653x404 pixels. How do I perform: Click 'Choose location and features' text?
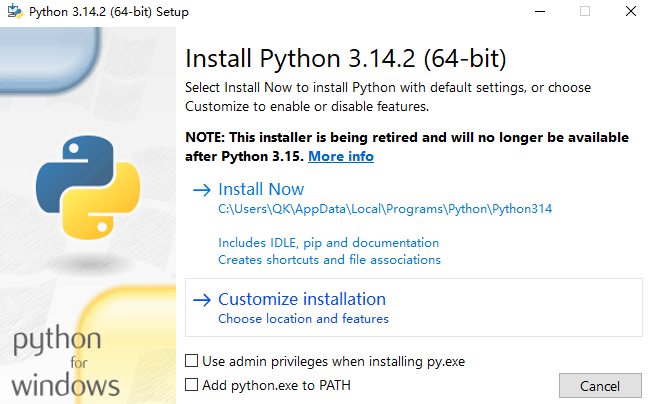303,319
